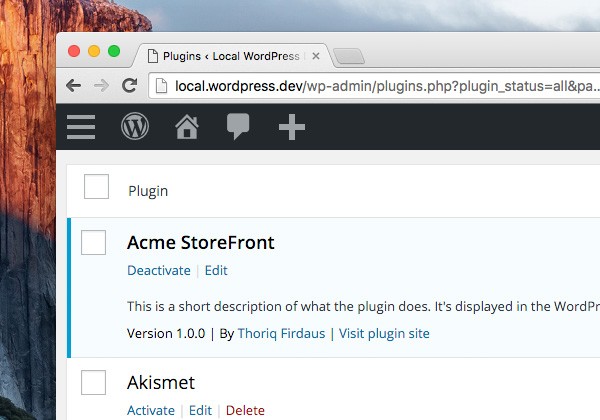Click the Acme StoreFront plugin title
This screenshot has width=600, height=420.
click(x=201, y=243)
